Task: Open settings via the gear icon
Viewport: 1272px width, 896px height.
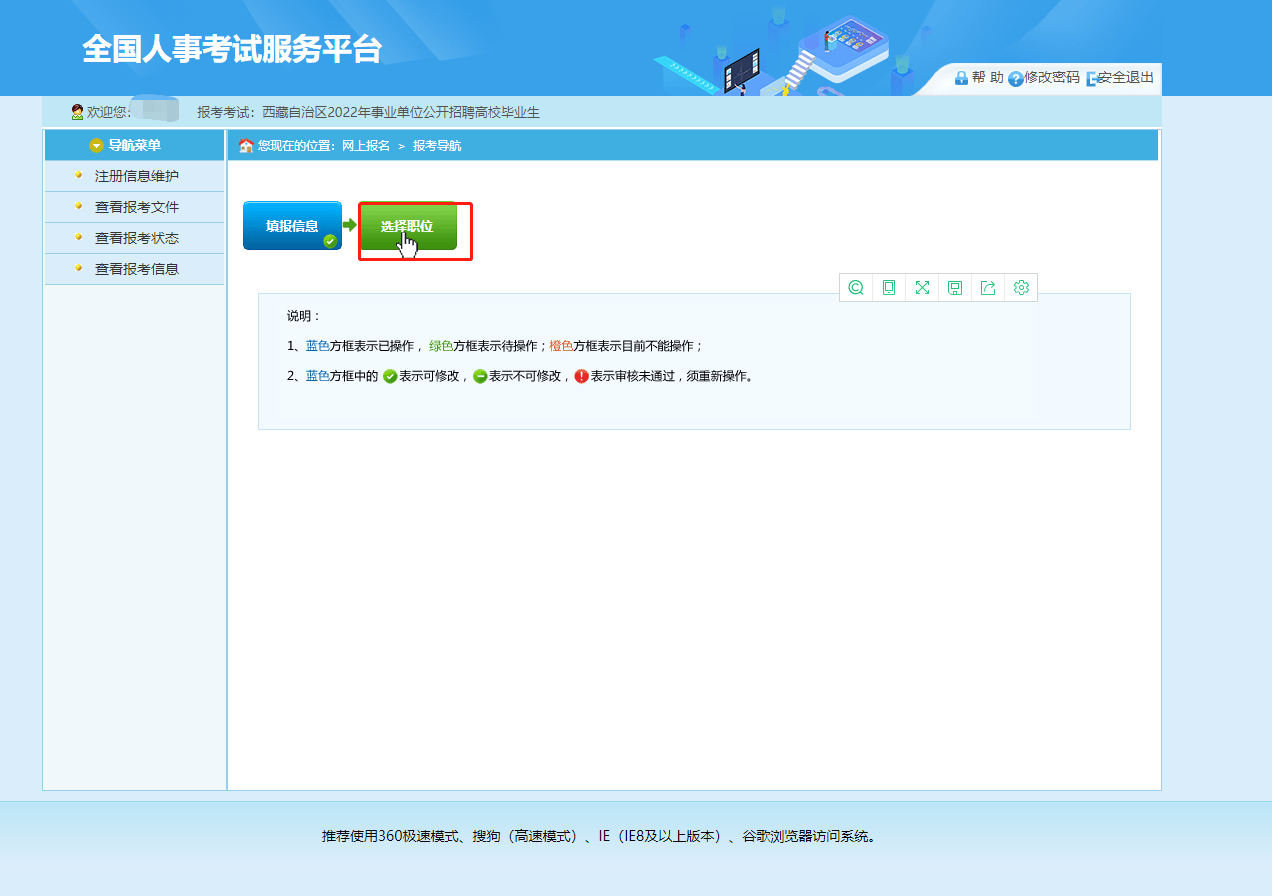Action: coord(1021,288)
